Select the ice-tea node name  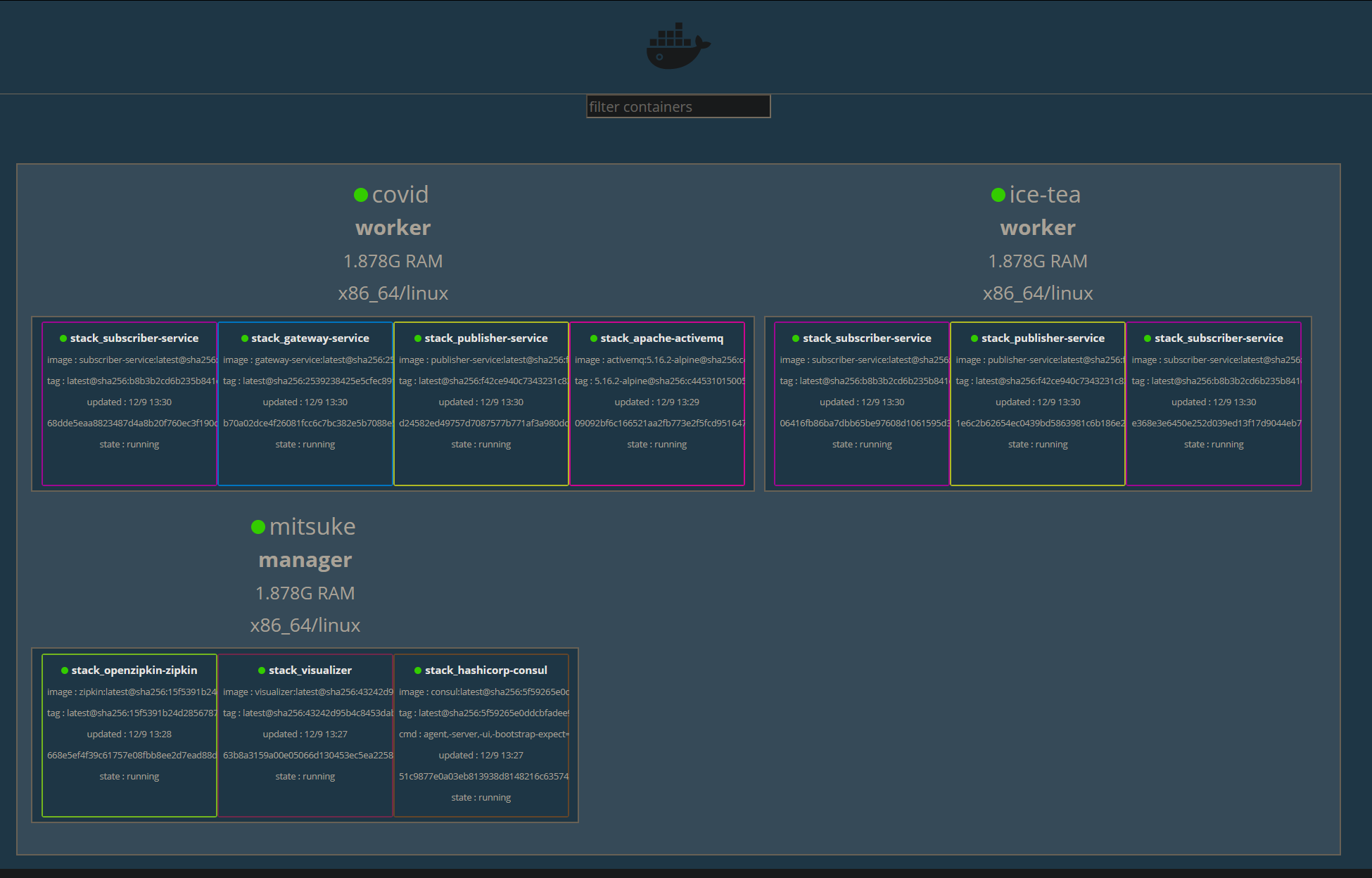pos(1044,195)
